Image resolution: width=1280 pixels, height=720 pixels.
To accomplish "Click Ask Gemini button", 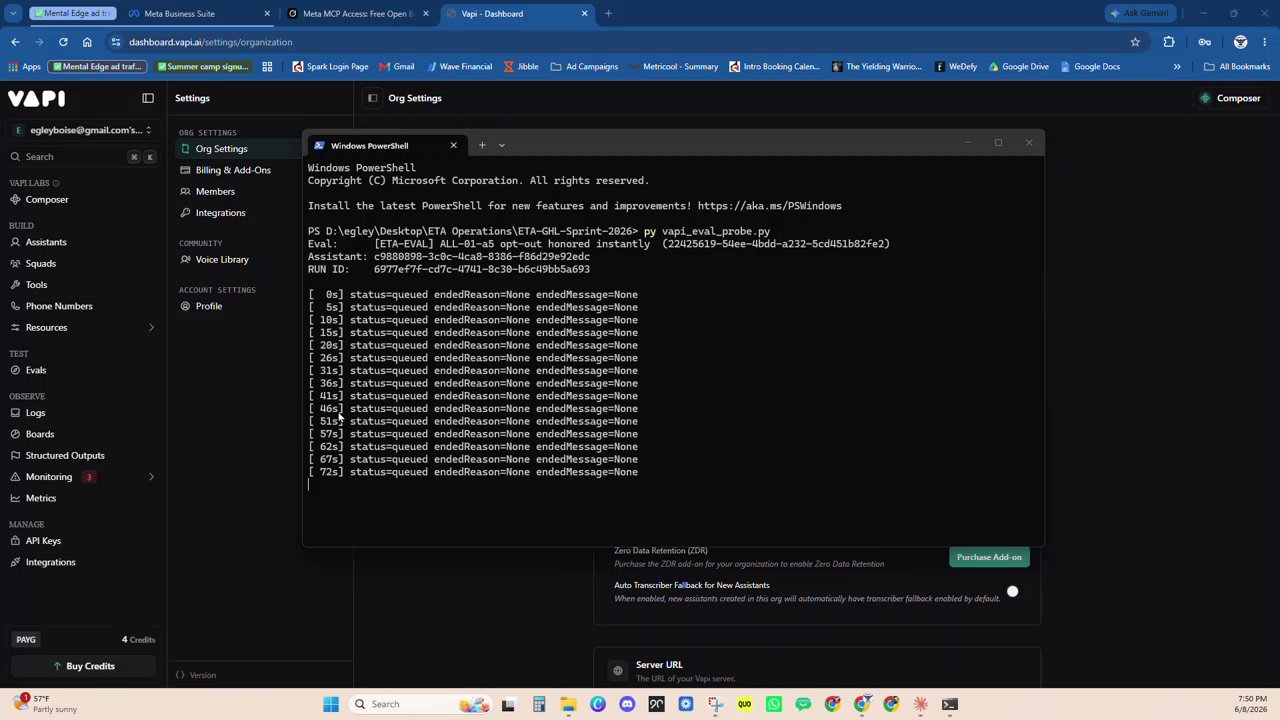I will (1139, 14).
